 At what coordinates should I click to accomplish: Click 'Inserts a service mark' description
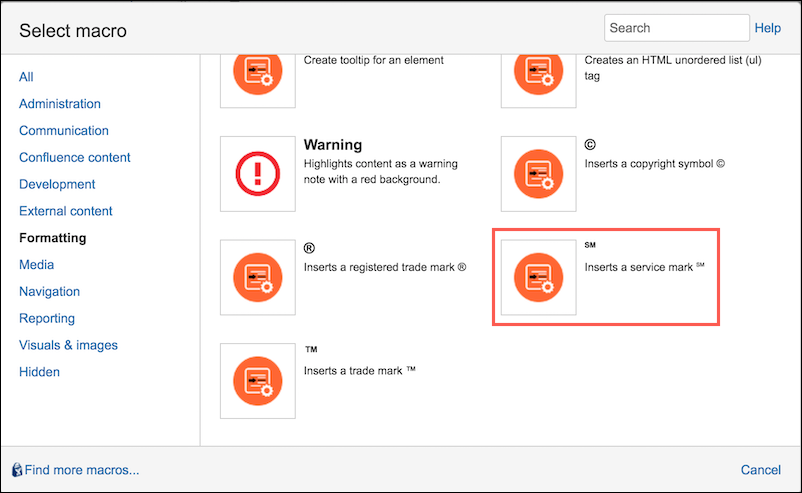[x=644, y=267]
